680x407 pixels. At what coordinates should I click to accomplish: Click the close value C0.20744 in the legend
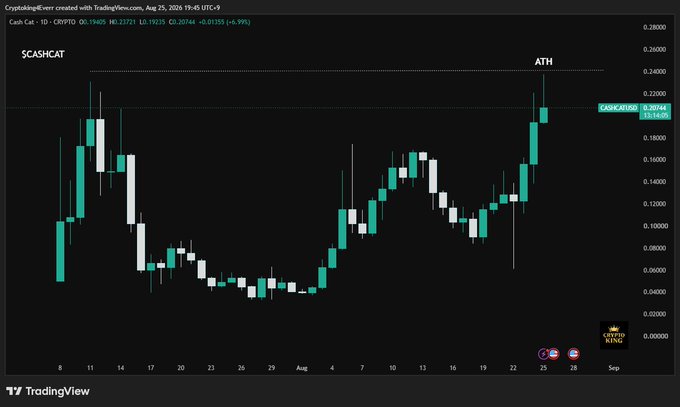click(182, 22)
